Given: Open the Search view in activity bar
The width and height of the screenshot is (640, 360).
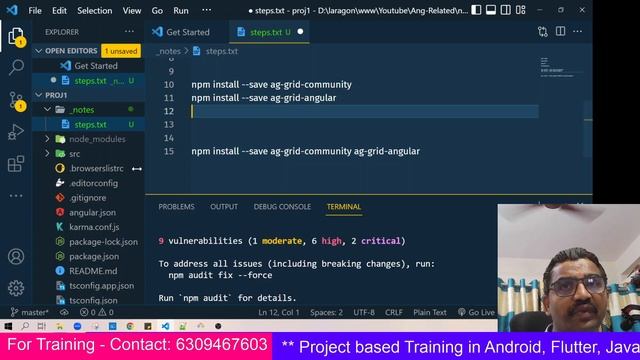Looking at the screenshot, I should coord(16,67).
